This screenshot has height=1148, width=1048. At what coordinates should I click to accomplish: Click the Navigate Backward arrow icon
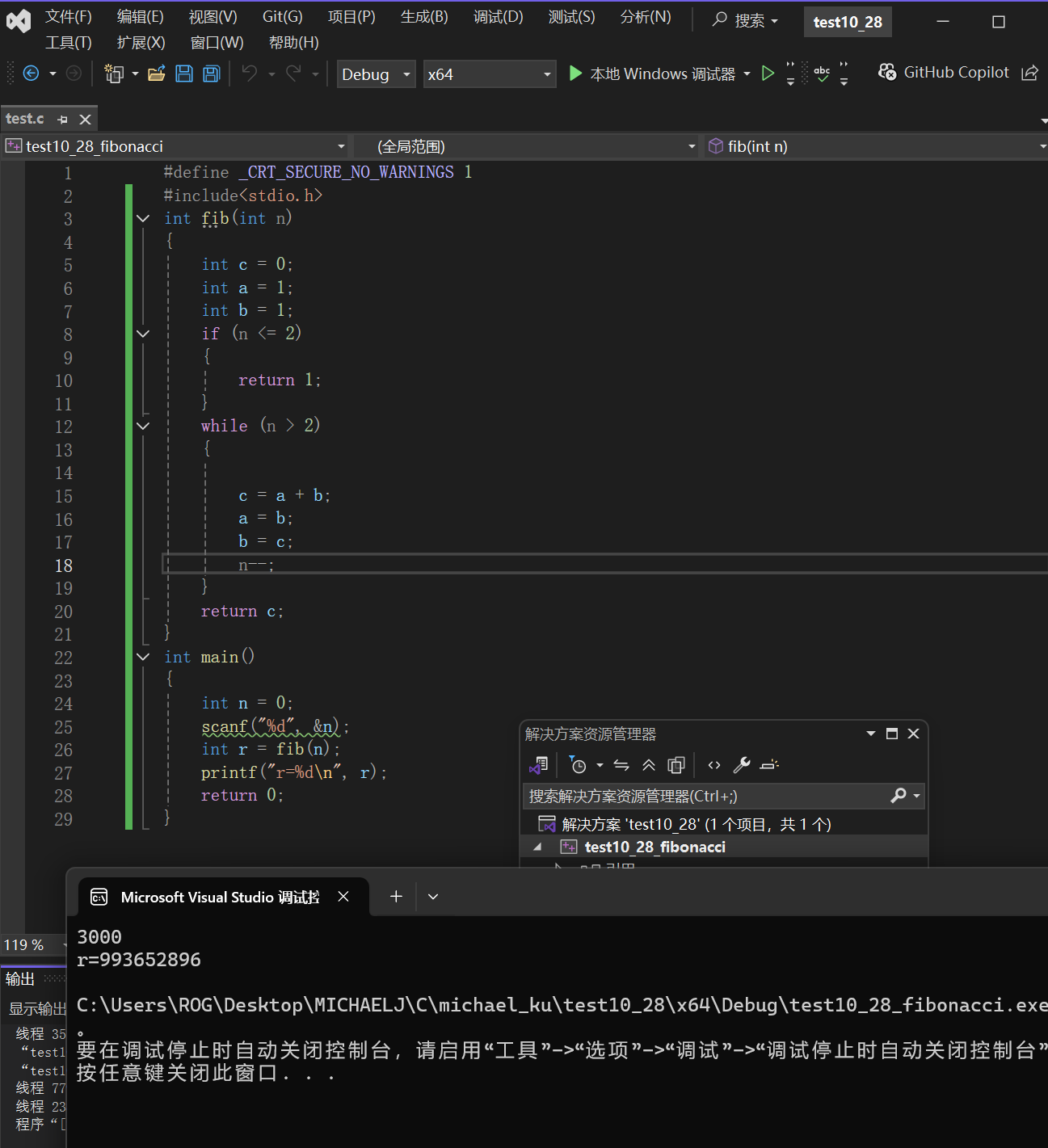pyautogui.click(x=31, y=74)
